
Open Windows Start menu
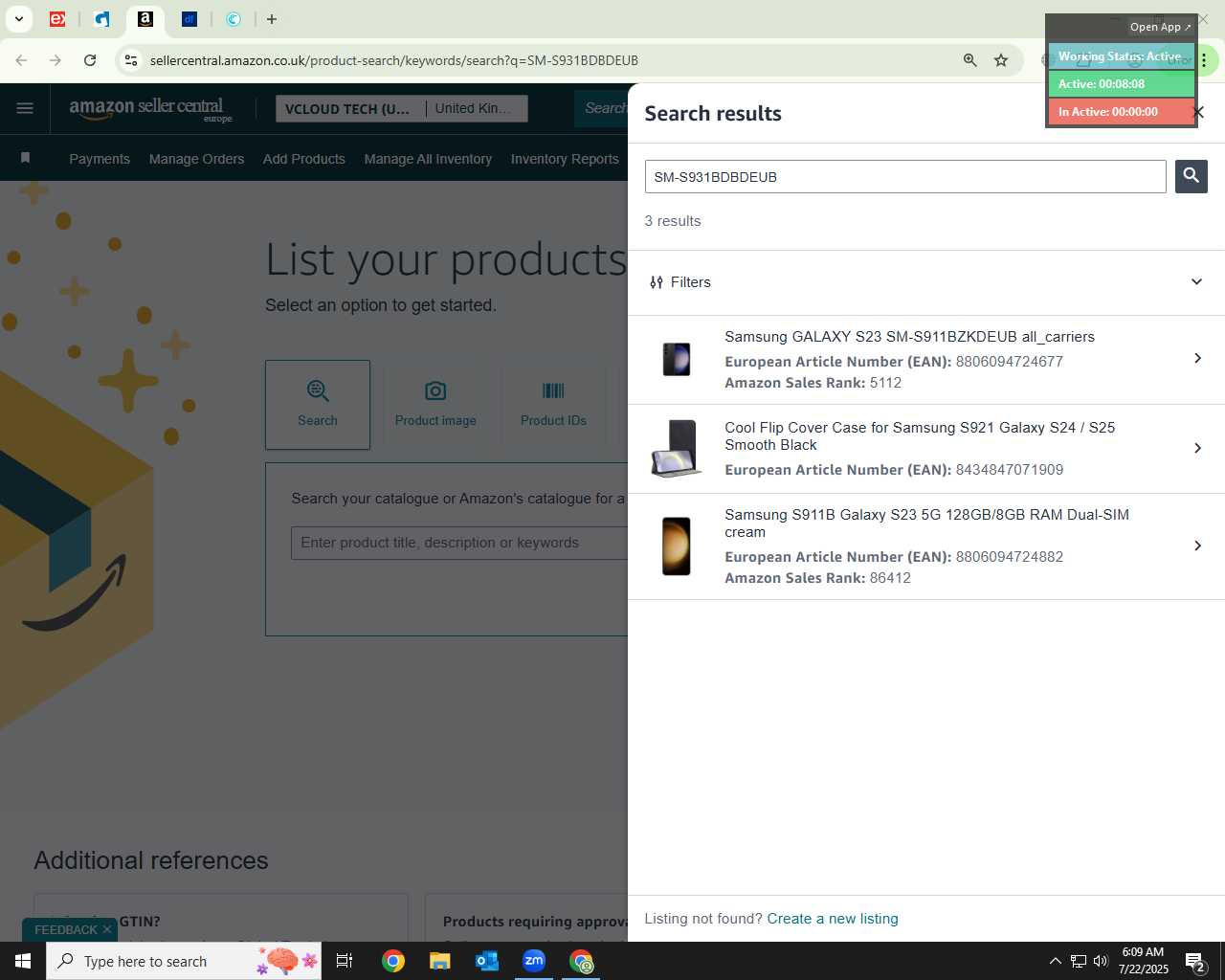click(x=23, y=961)
